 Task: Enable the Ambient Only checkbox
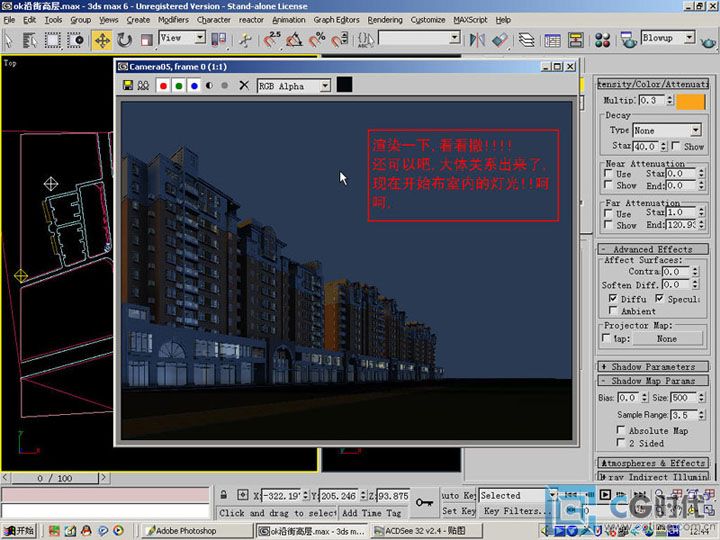pyautogui.click(x=613, y=311)
